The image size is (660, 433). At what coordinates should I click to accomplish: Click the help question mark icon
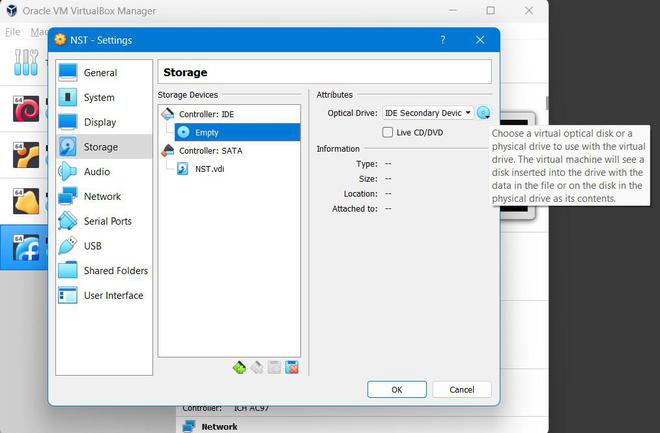(443, 40)
